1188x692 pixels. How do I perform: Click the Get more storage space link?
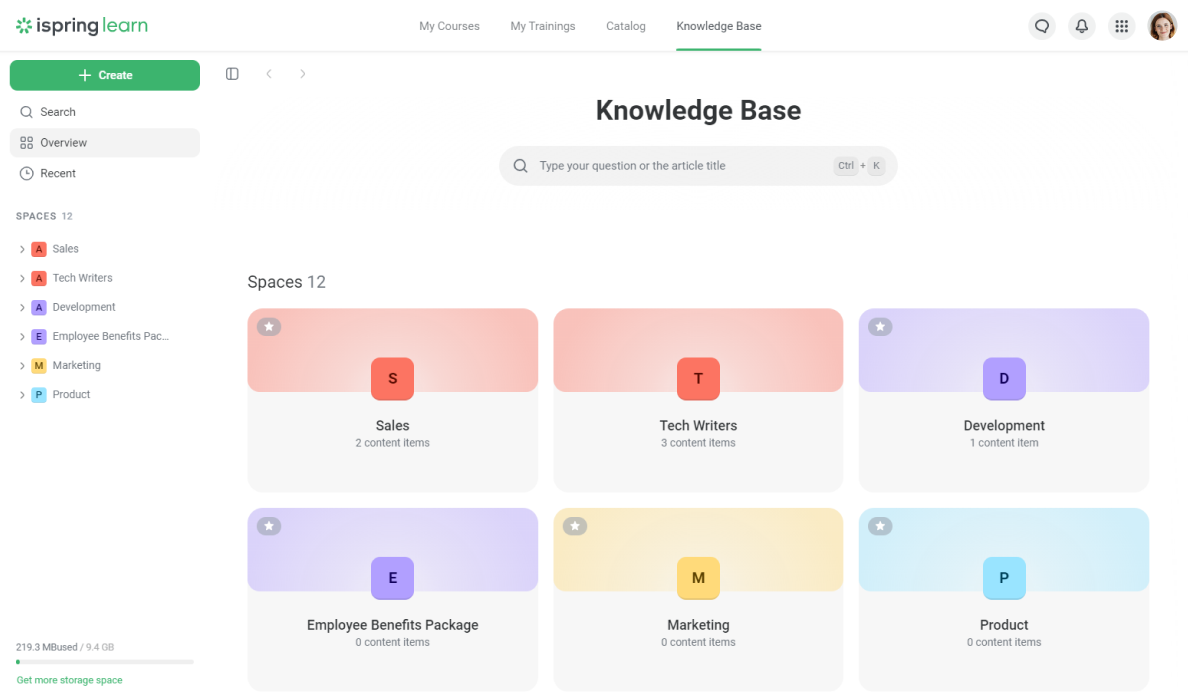coord(69,679)
